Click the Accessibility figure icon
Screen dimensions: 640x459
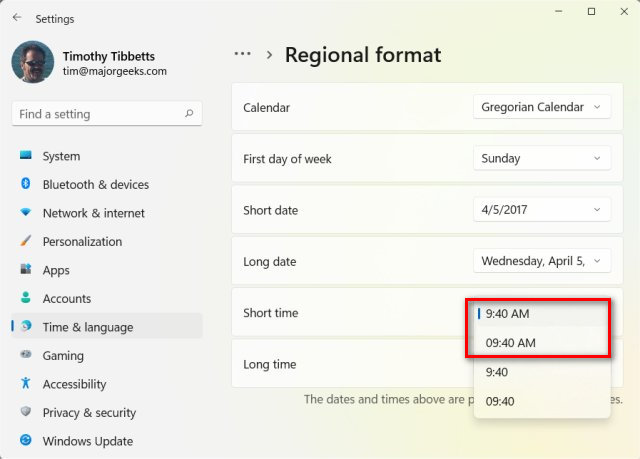click(25, 384)
